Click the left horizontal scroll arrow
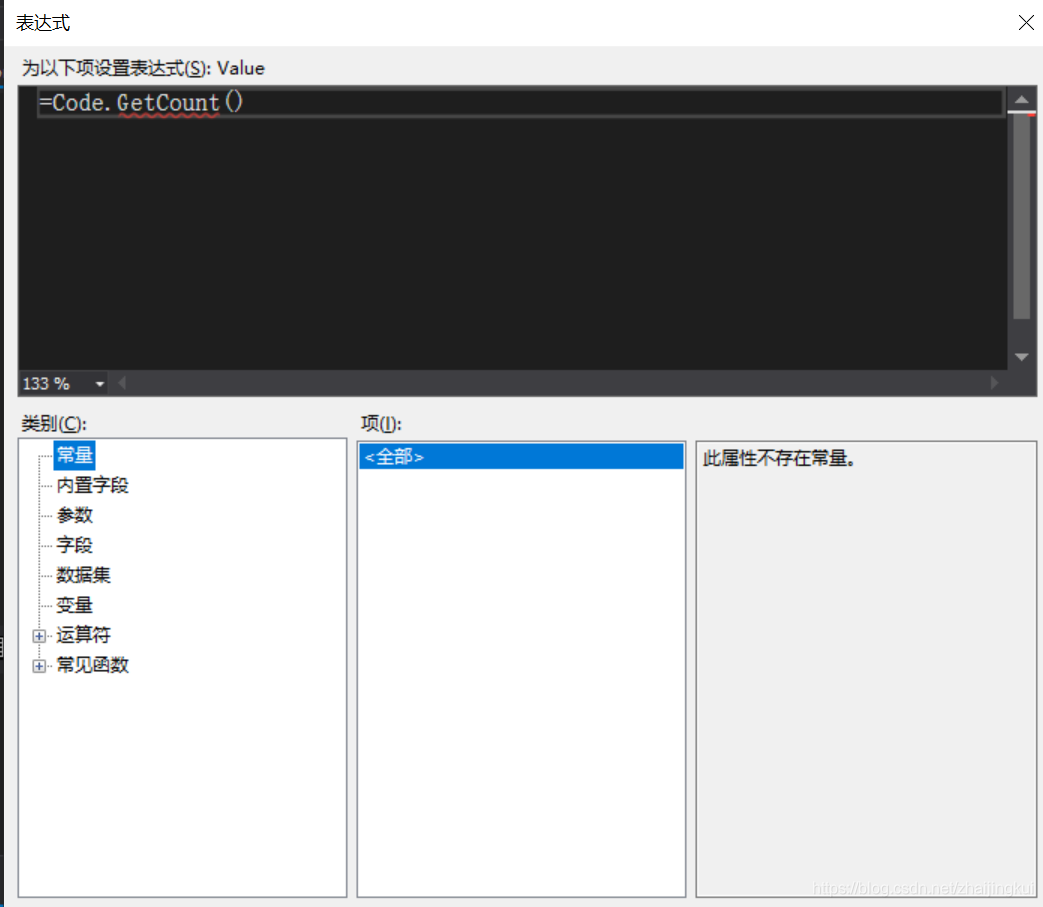The image size is (1043, 907). click(x=121, y=383)
